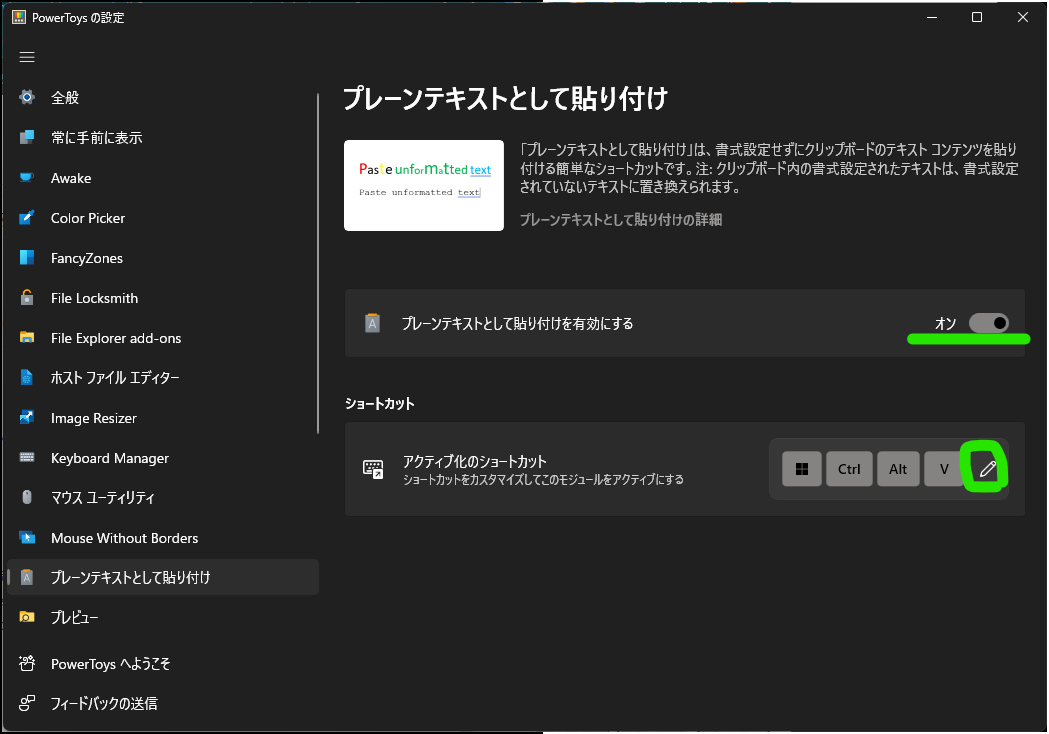Image resolution: width=1049 pixels, height=734 pixels.
Task: Click the Image Resizer icon
Action: click(27, 418)
